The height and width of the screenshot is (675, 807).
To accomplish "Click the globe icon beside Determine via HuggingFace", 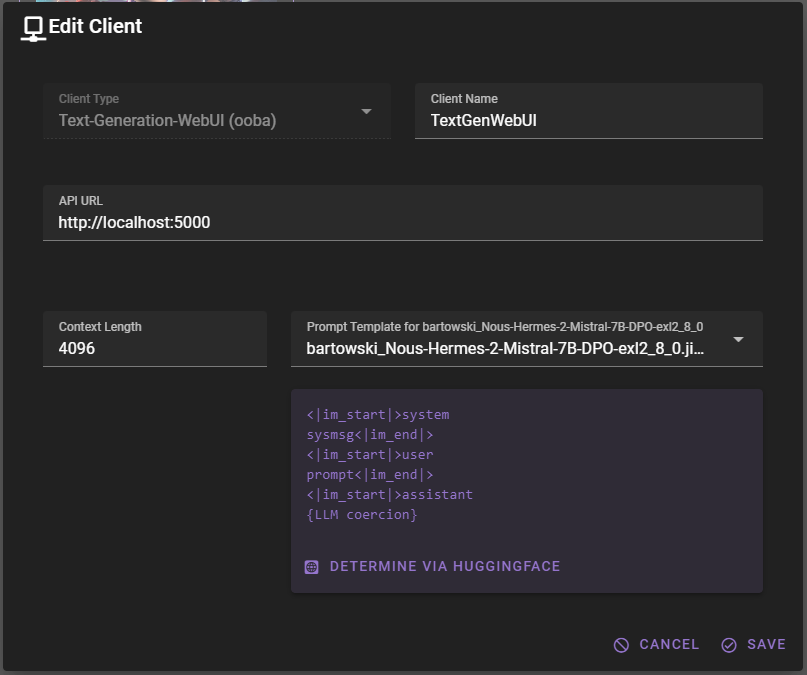I will (312, 567).
